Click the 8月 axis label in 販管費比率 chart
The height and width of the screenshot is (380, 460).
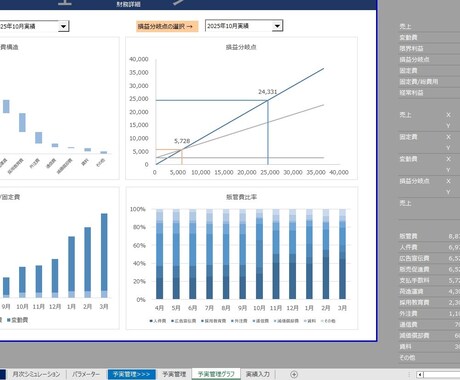coord(226,308)
